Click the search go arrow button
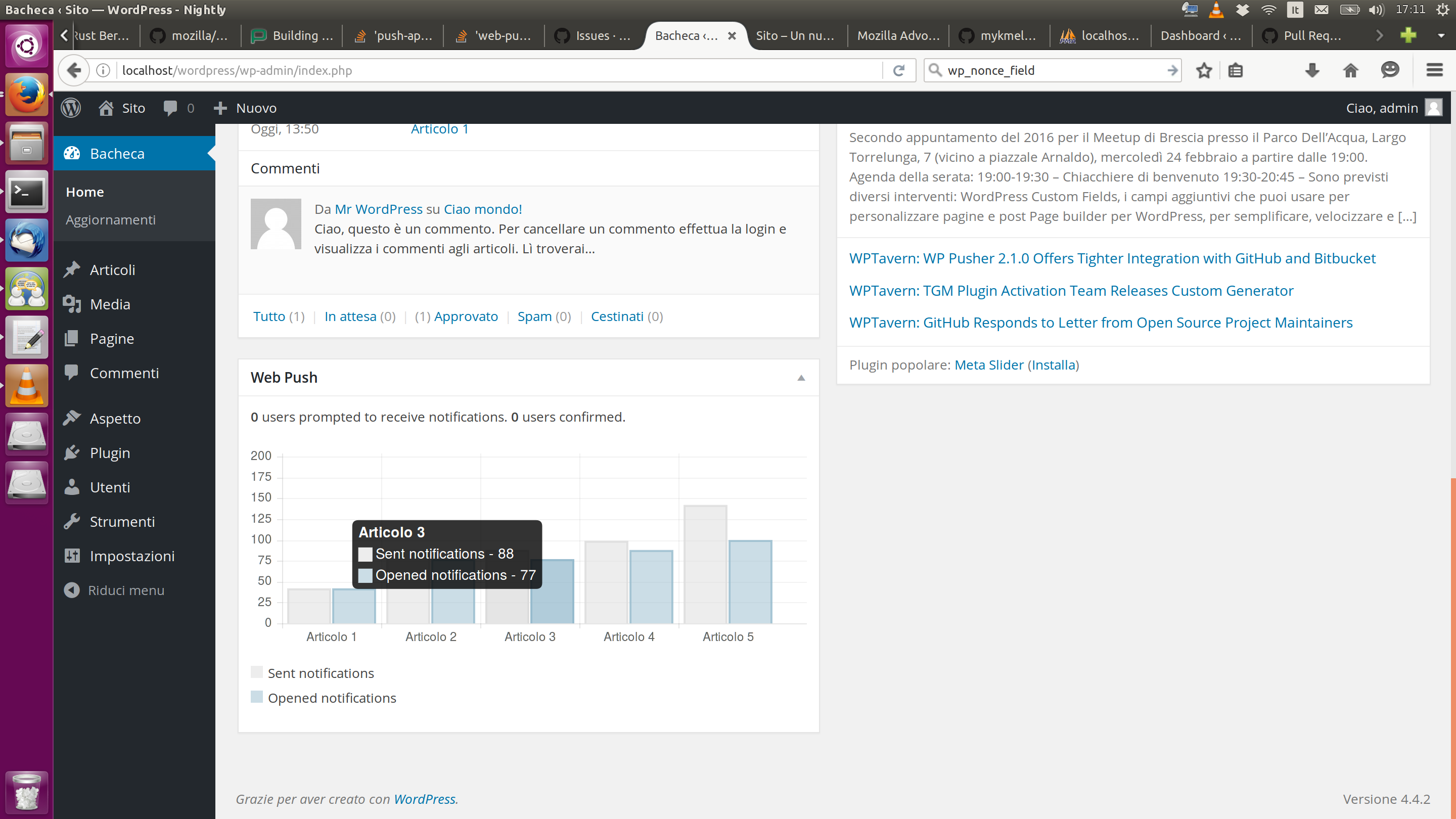The width and height of the screenshot is (1456, 819). (1172, 70)
